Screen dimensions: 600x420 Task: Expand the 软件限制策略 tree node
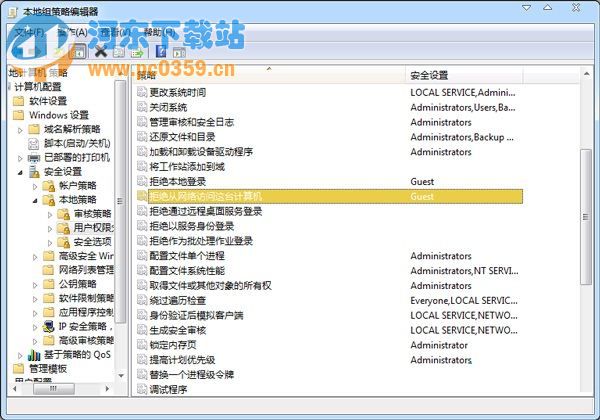pyautogui.click(x=35, y=299)
